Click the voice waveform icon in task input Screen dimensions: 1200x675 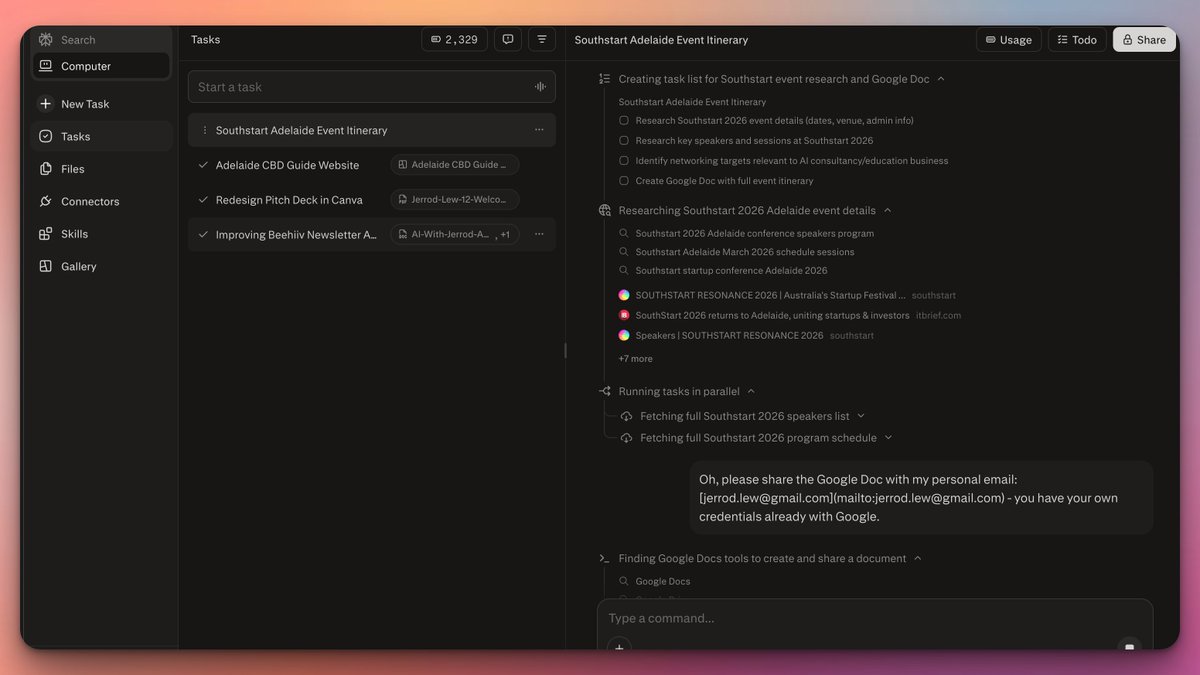541,87
